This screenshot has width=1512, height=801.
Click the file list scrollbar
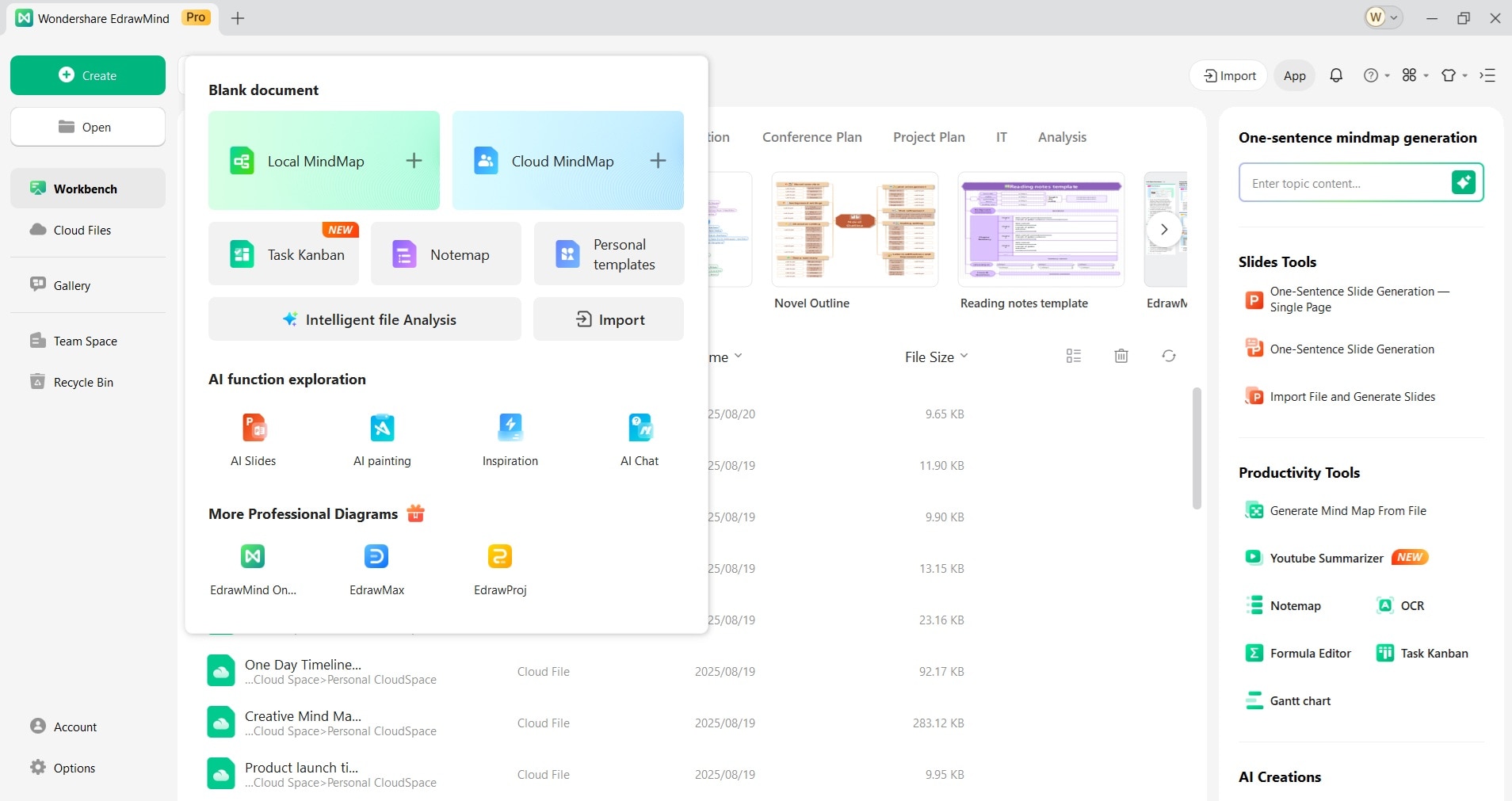pos(1197,448)
